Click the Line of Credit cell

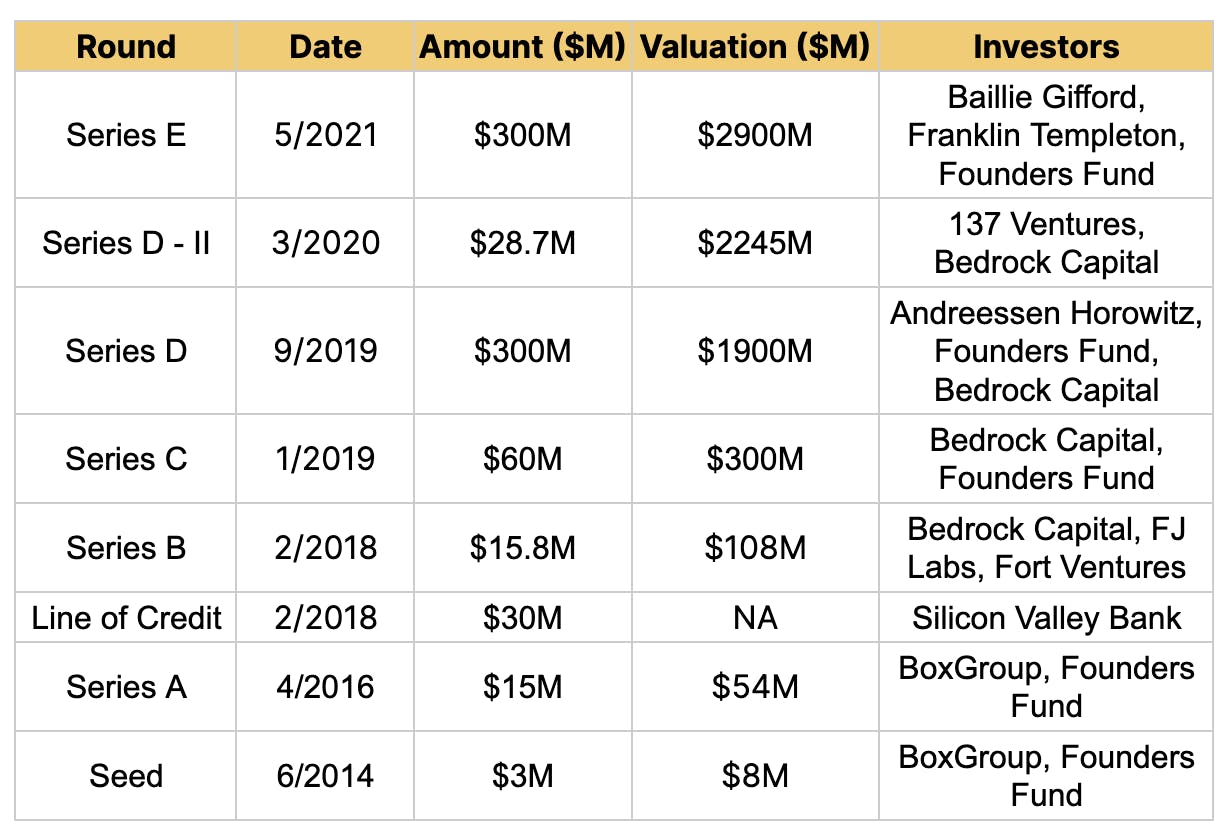(126, 617)
